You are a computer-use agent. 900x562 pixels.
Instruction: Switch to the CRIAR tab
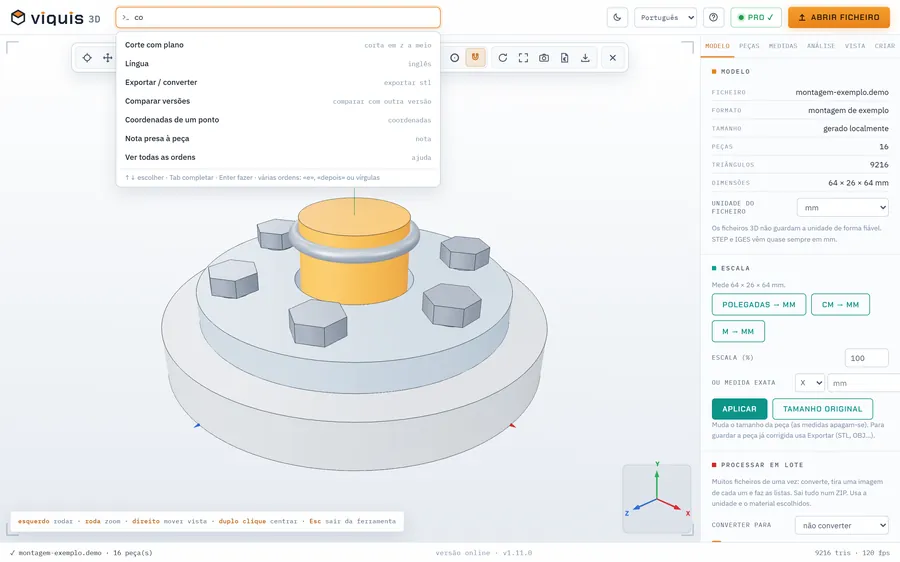pos(885,46)
